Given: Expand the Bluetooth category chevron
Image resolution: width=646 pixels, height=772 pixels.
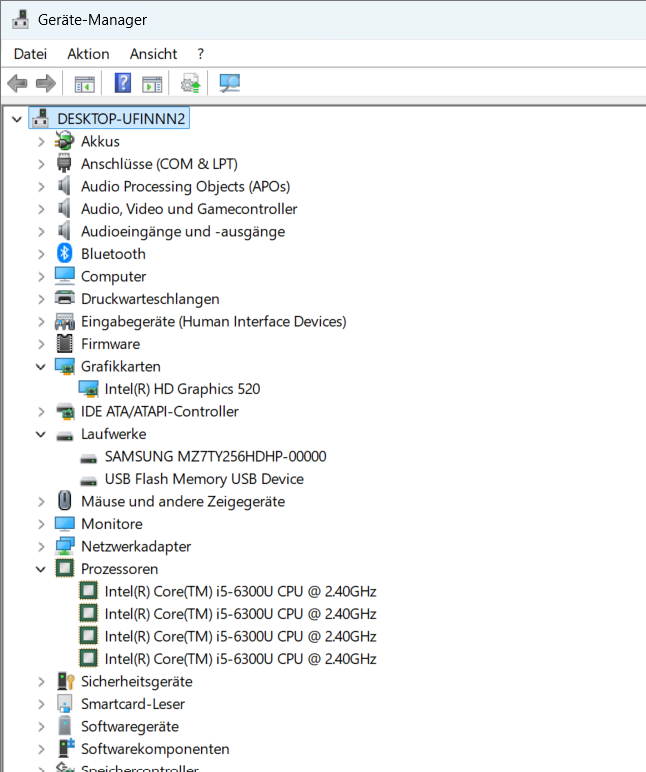Looking at the screenshot, I should point(41,254).
